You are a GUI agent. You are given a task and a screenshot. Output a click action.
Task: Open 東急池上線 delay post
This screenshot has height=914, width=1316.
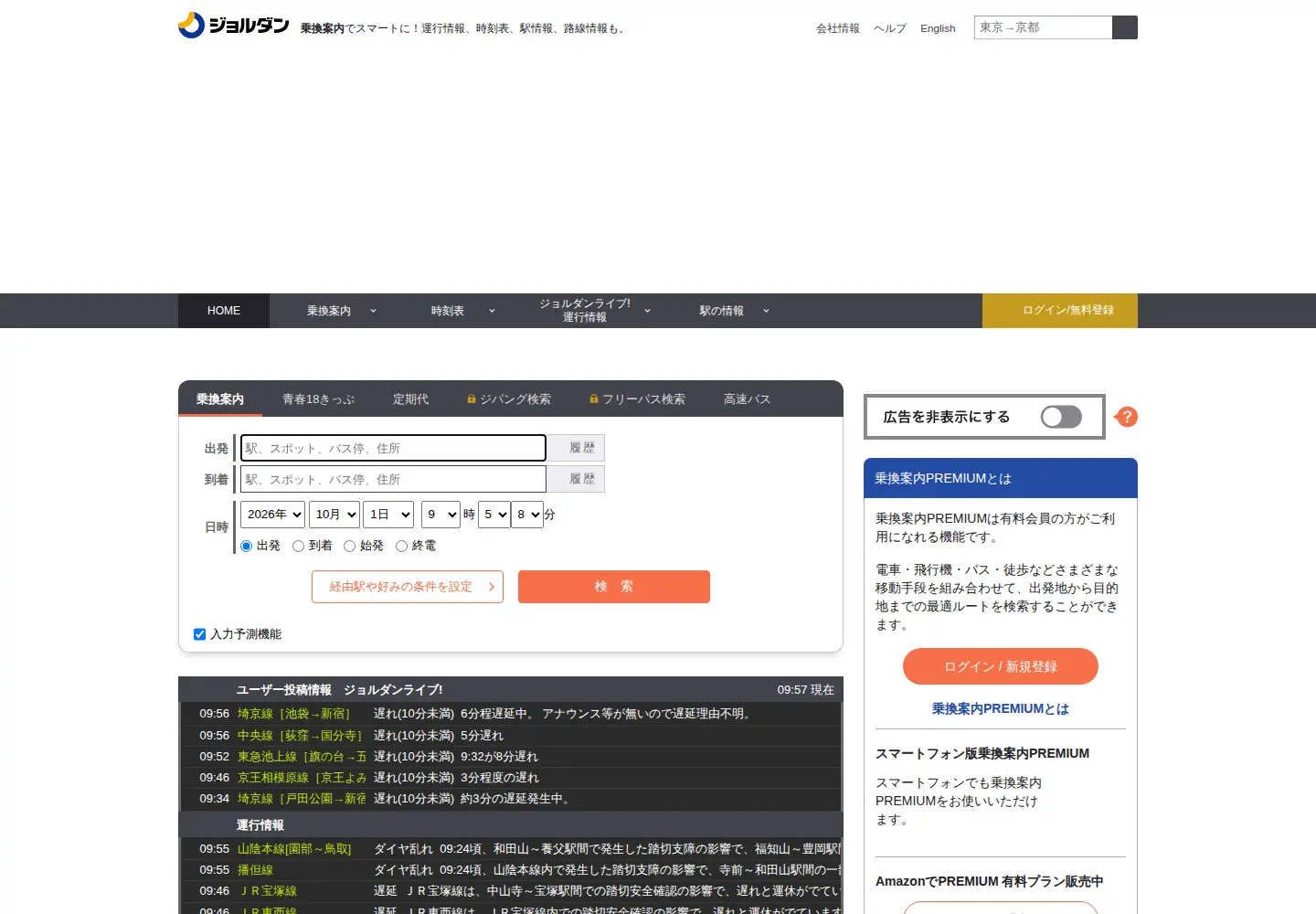(x=302, y=757)
